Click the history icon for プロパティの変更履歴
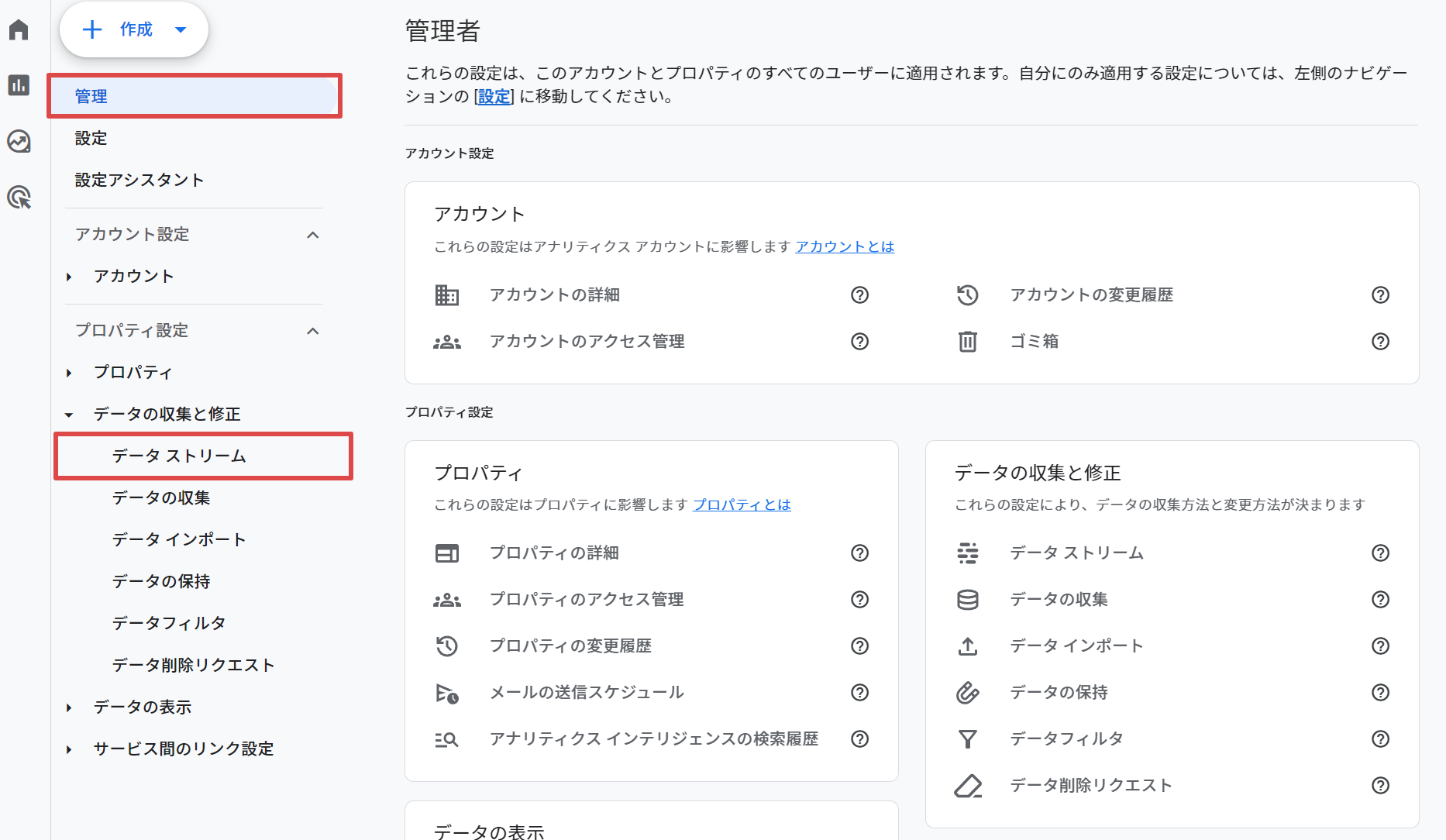The height and width of the screenshot is (840, 1446). pos(447,645)
